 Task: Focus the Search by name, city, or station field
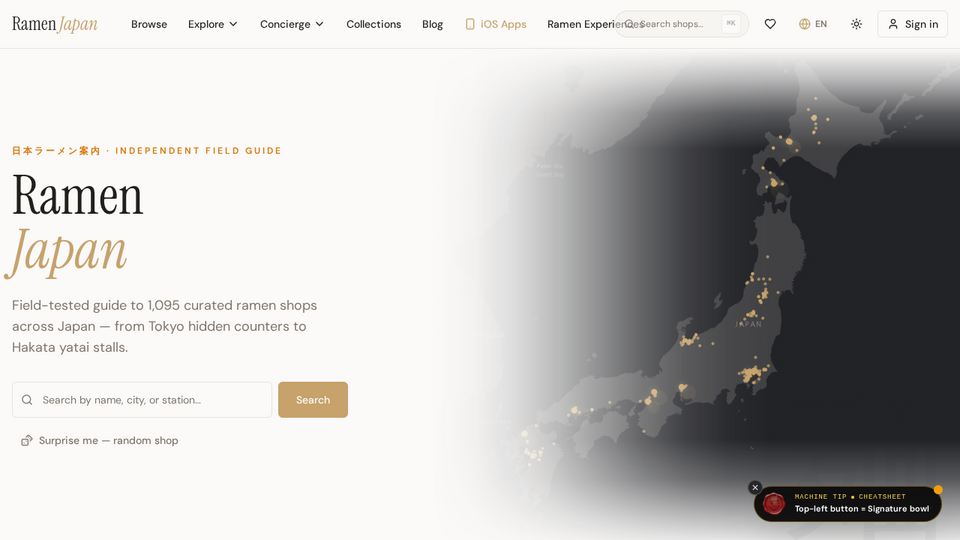click(x=142, y=400)
